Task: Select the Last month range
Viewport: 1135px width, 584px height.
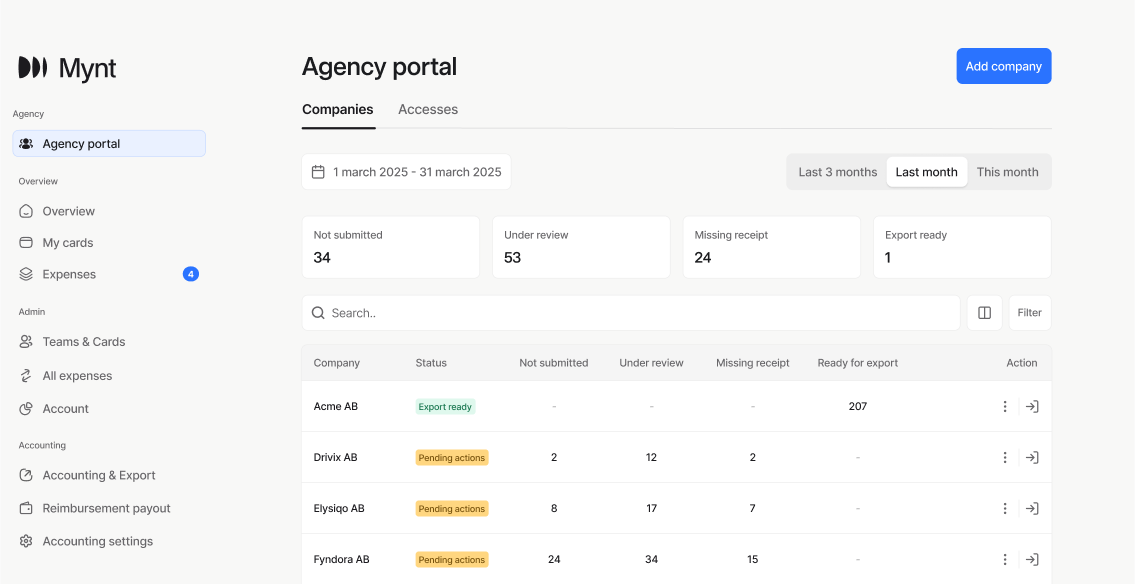Action: pos(927,172)
